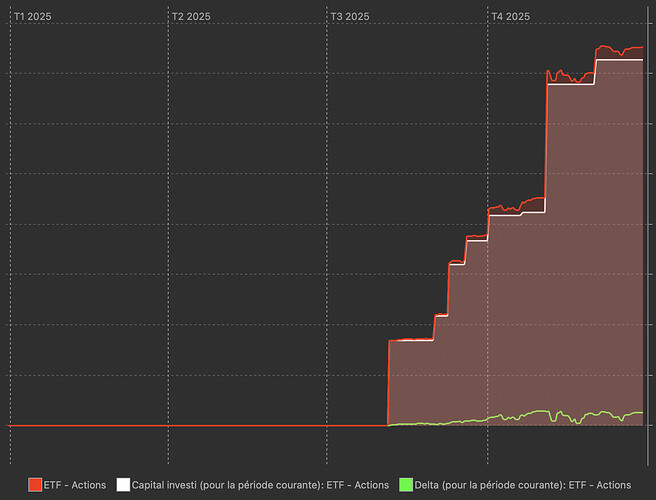Click the T3 2025 axis label
The image size is (656, 500).
coord(350,17)
